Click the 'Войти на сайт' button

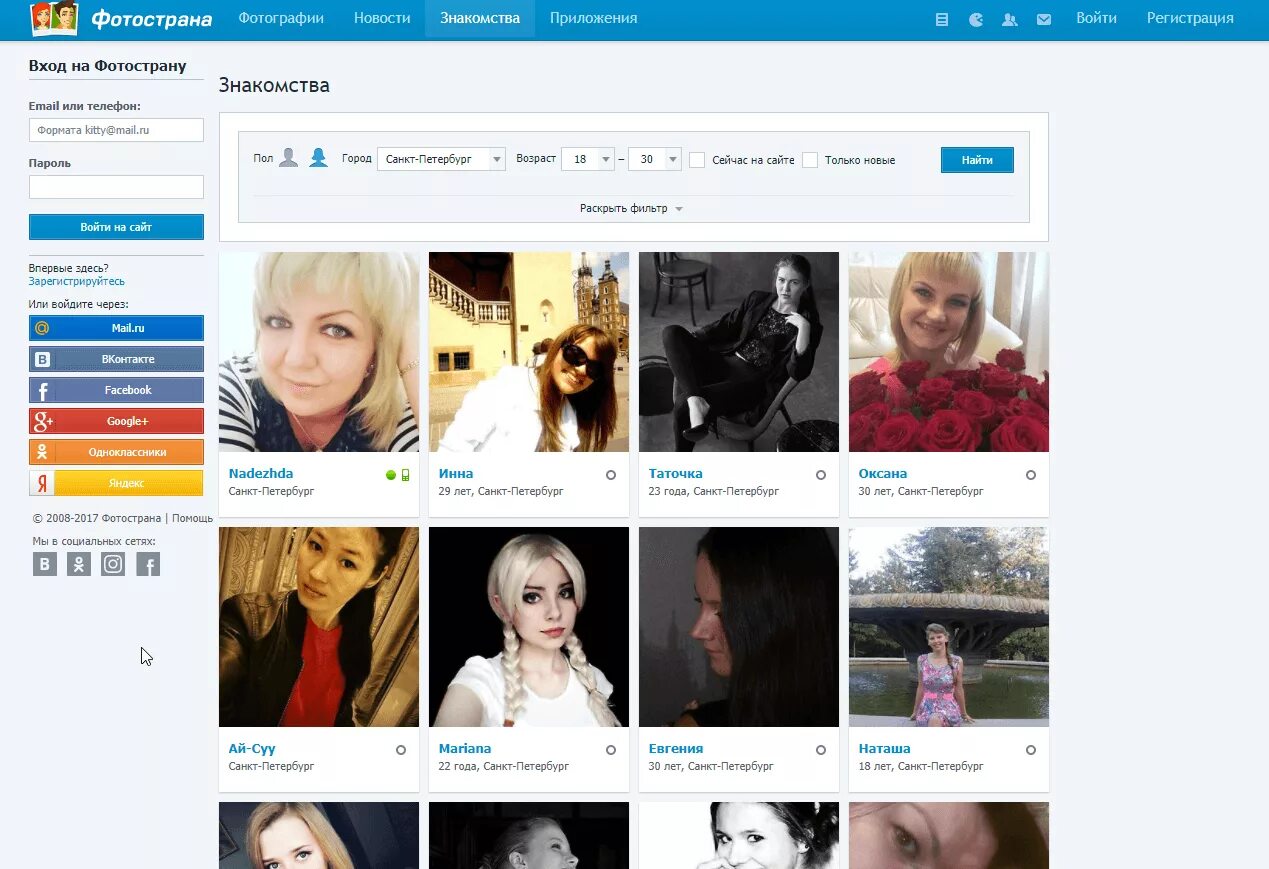pyautogui.click(x=116, y=227)
